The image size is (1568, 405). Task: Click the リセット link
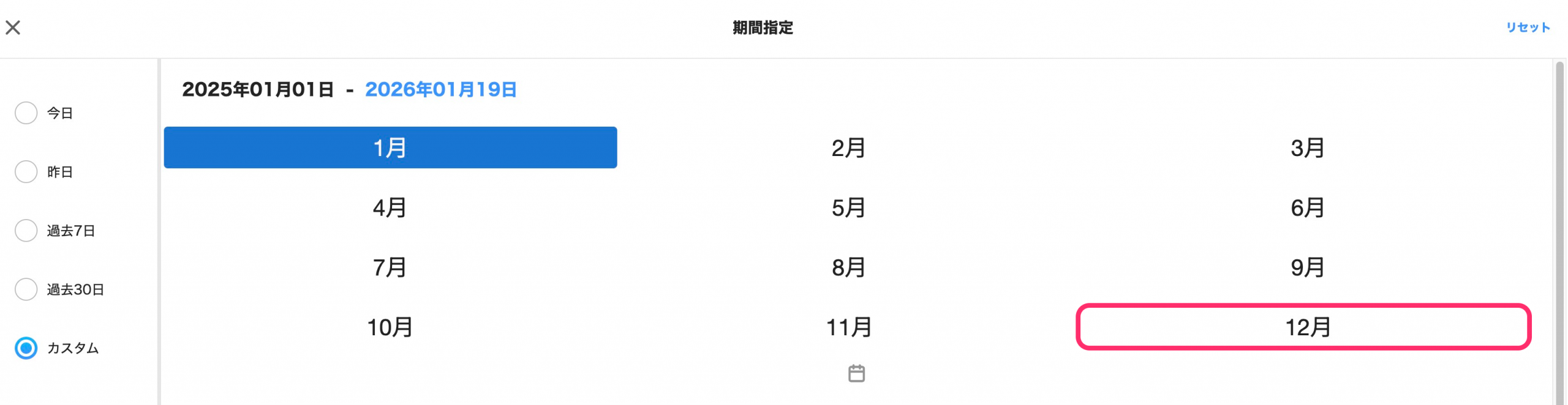1528,28
